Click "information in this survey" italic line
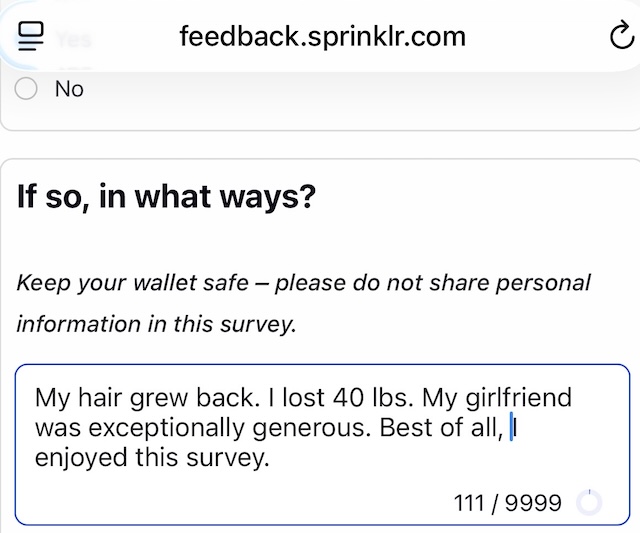The image size is (640, 533). pyautogui.click(x=156, y=324)
